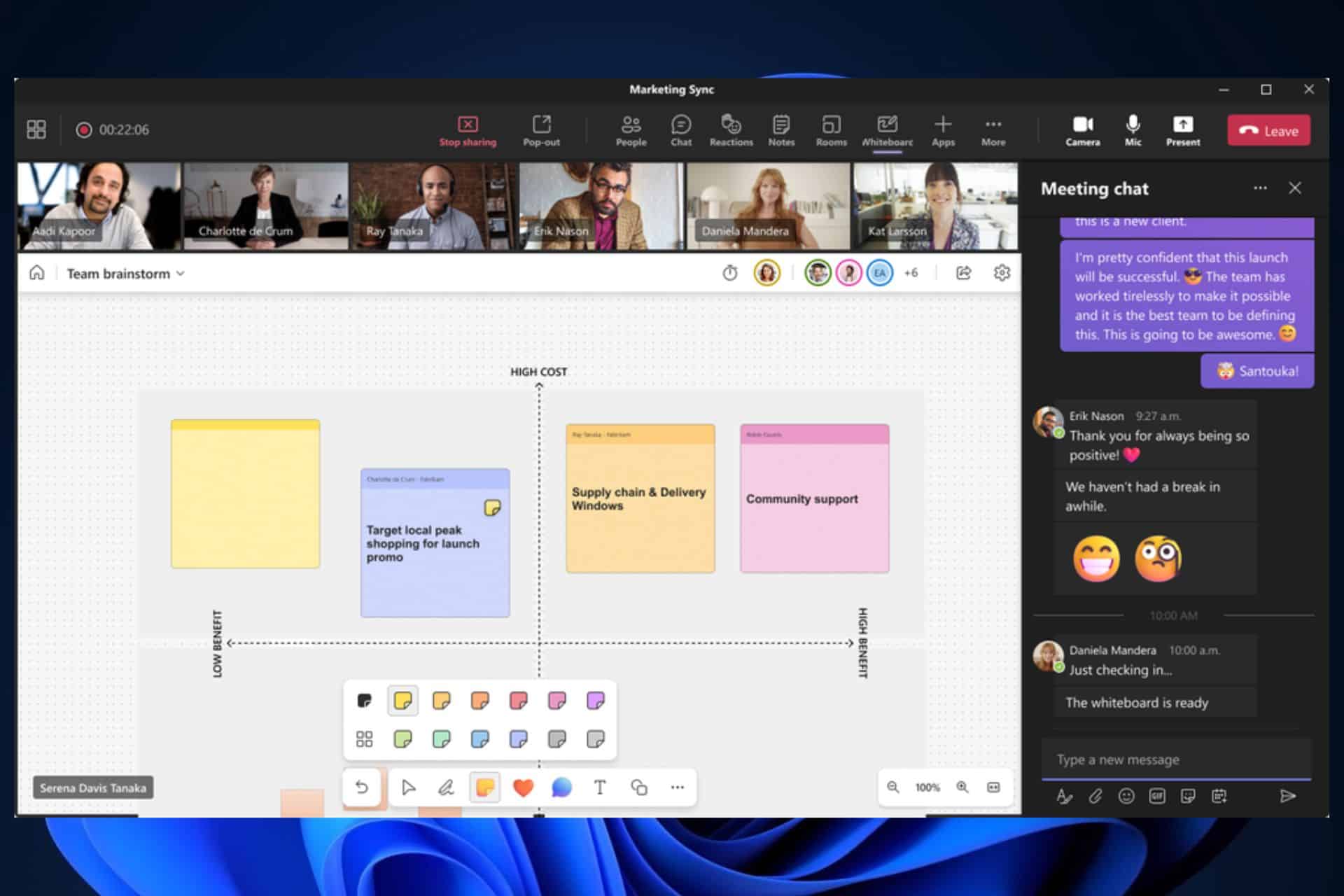Click the Heart/reaction button on whiteboard
The height and width of the screenshot is (896, 1344).
tap(523, 787)
